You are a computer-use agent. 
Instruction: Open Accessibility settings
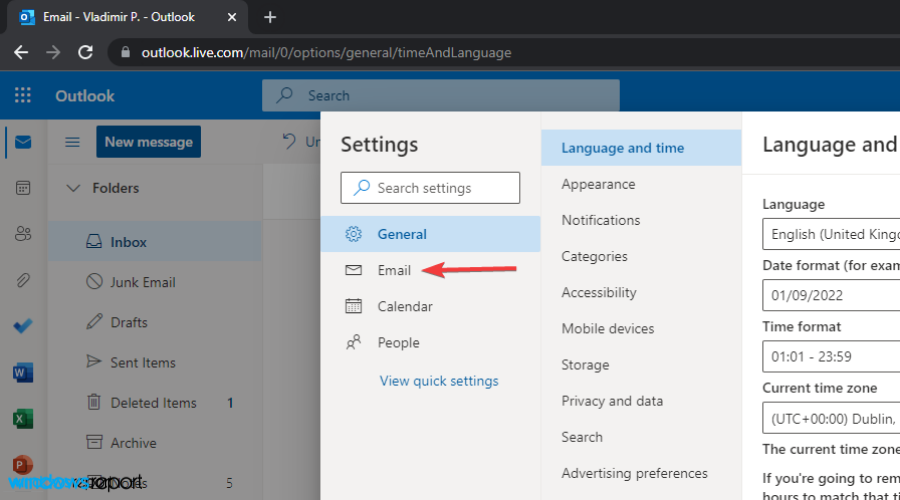(641, 292)
